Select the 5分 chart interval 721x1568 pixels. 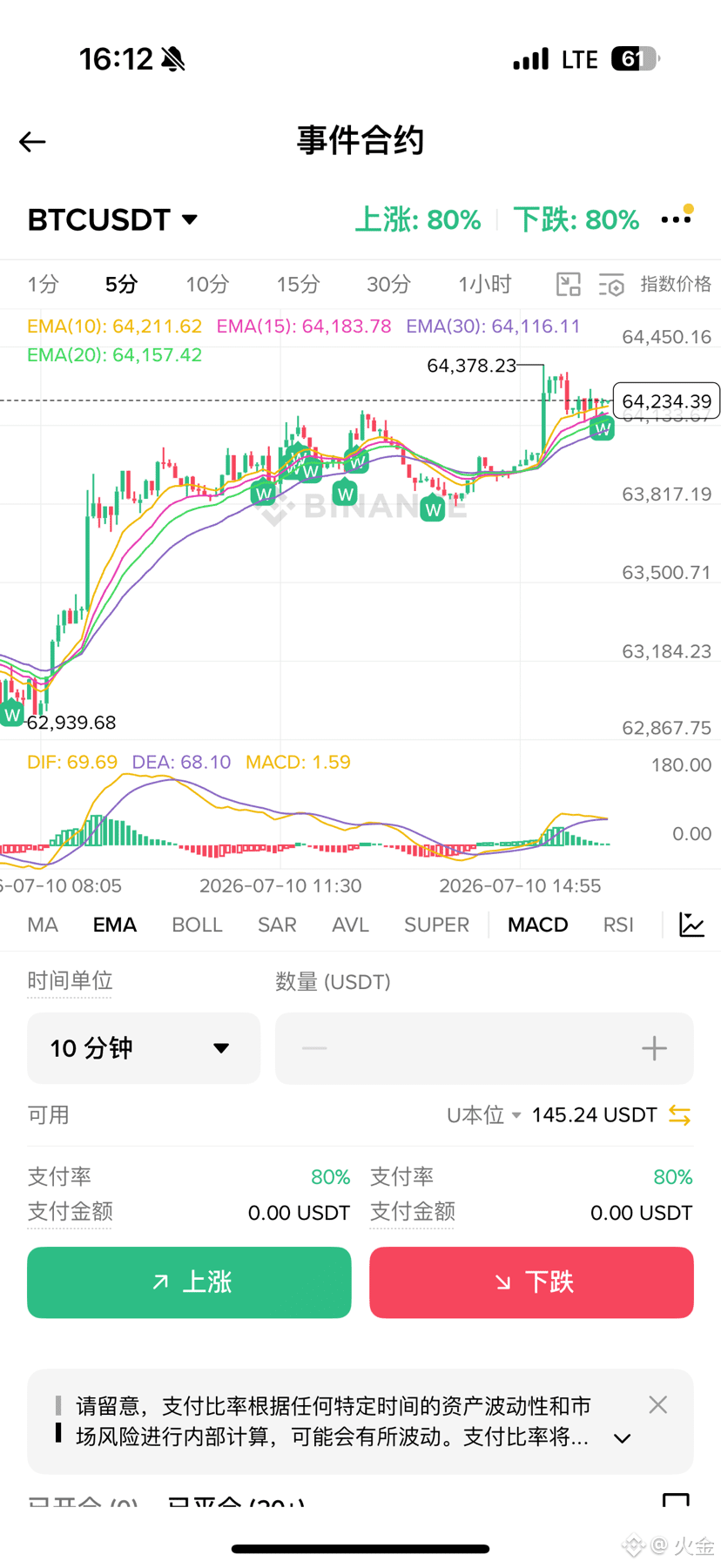click(x=122, y=284)
